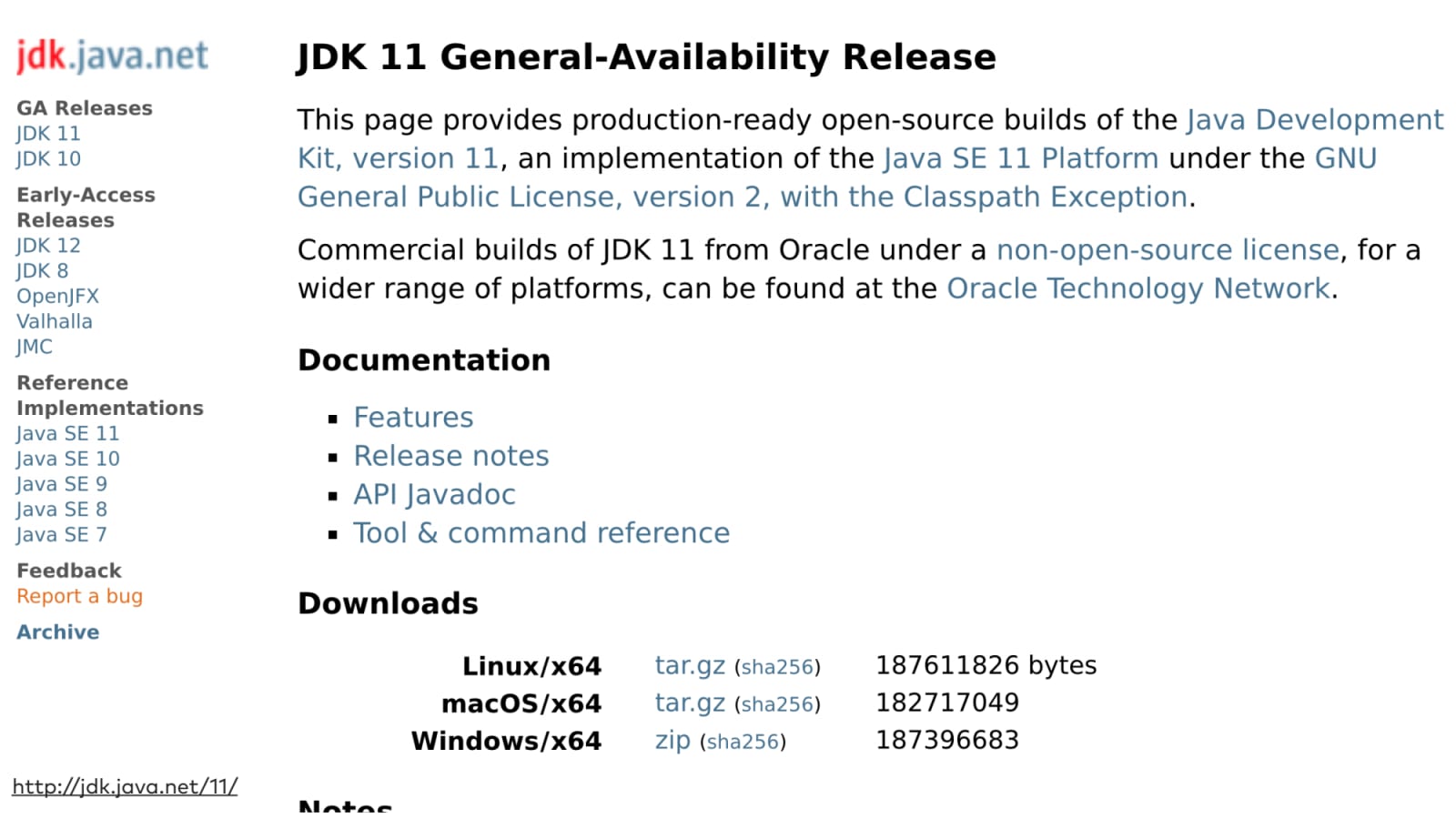Open the OpenJFX sidebar link

pos(57,297)
